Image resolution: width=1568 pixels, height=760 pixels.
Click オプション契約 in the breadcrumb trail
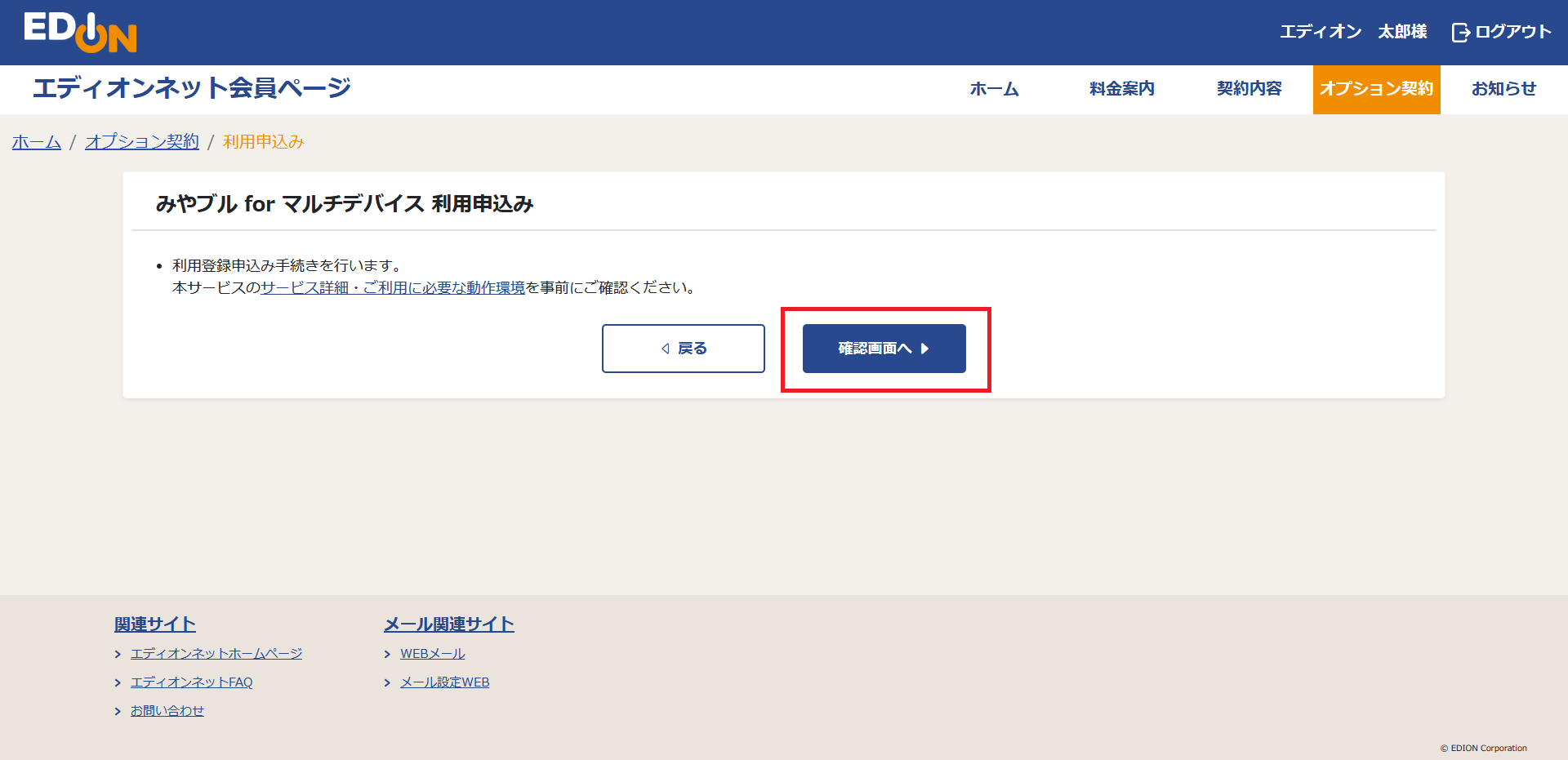pyautogui.click(x=141, y=141)
